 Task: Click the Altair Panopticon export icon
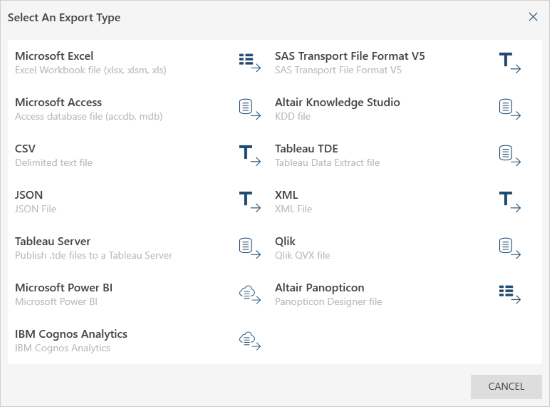(510, 294)
